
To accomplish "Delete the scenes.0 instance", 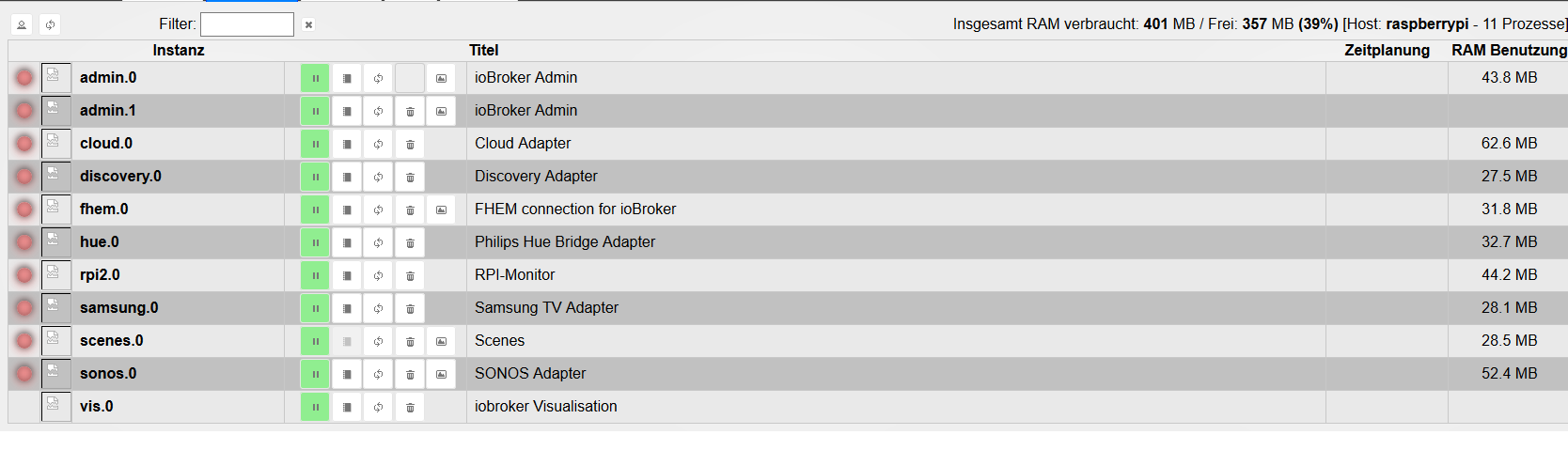I will coord(410,341).
